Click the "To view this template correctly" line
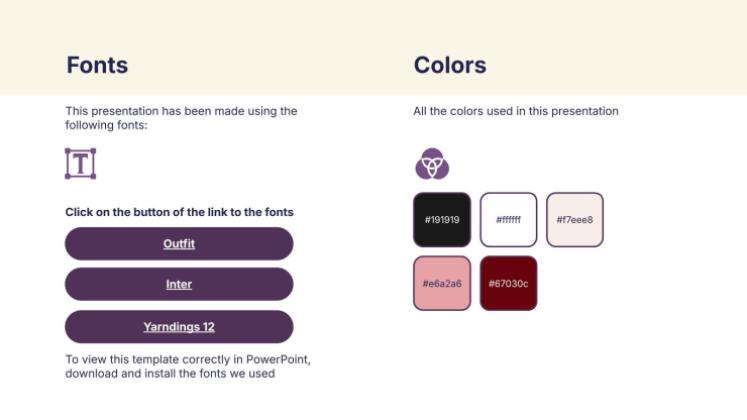This screenshot has height=420, width=747. click(194, 359)
